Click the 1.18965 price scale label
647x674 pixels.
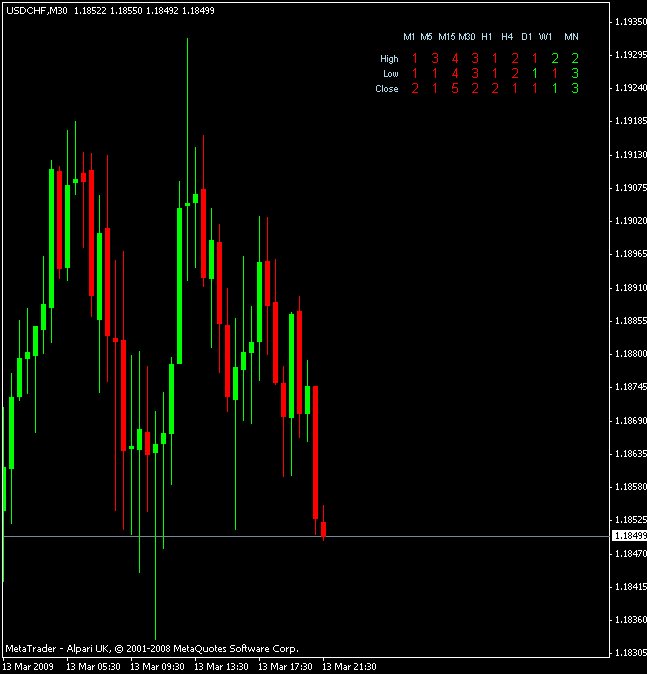click(x=631, y=254)
